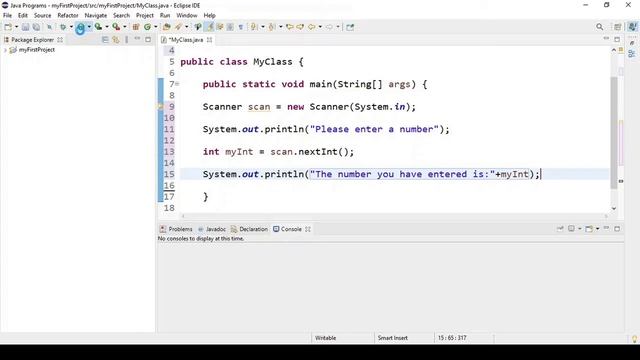Click the Writable status bar field
The height and width of the screenshot is (360, 640).
coord(325,338)
